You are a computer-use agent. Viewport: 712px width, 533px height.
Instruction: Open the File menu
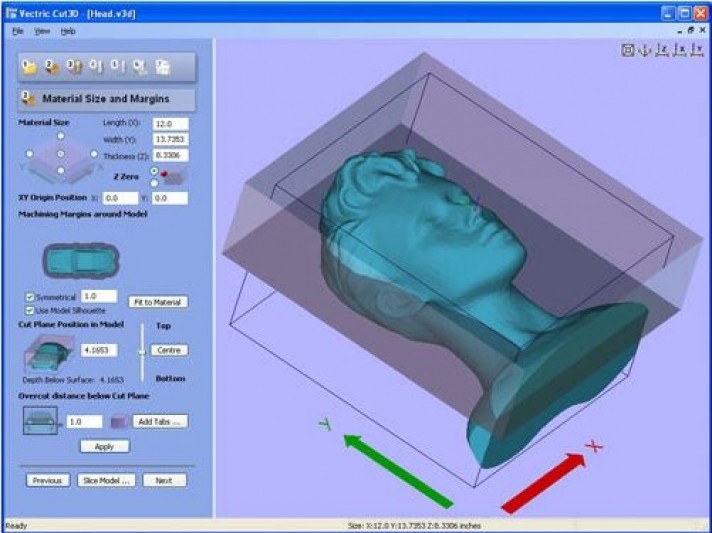(x=17, y=31)
